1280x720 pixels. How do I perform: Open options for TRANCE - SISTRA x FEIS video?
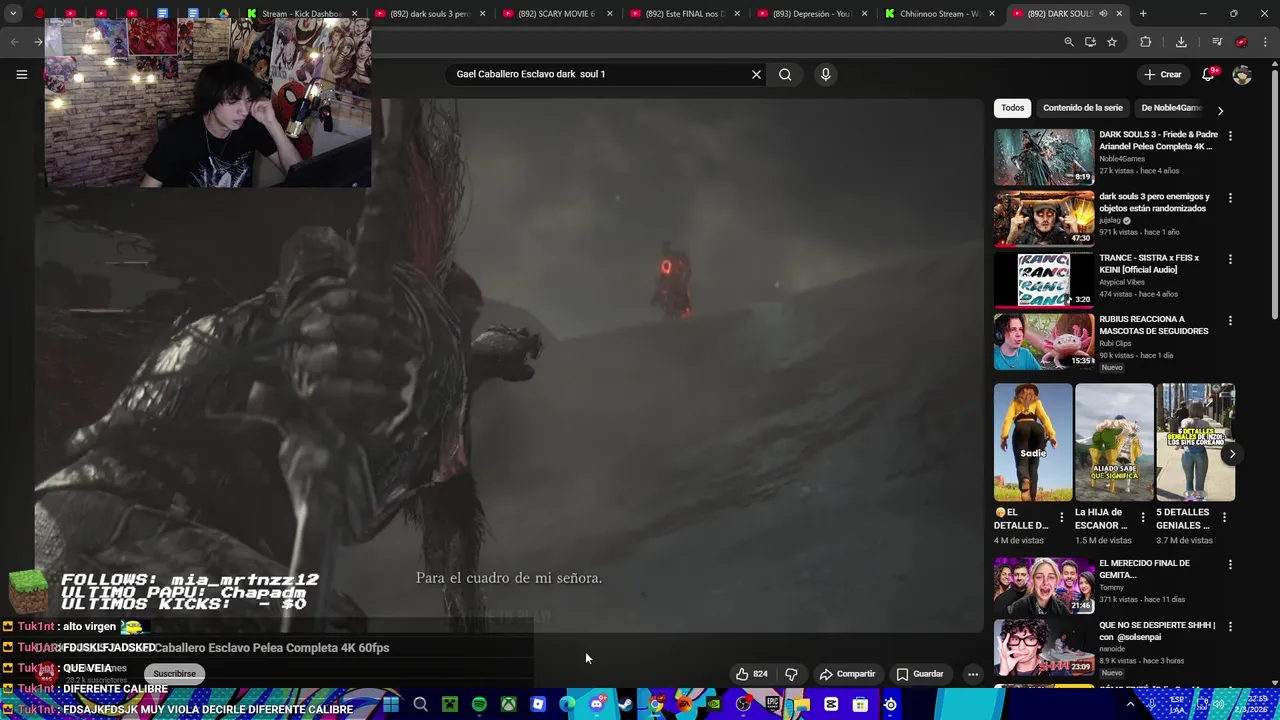(x=1230, y=259)
